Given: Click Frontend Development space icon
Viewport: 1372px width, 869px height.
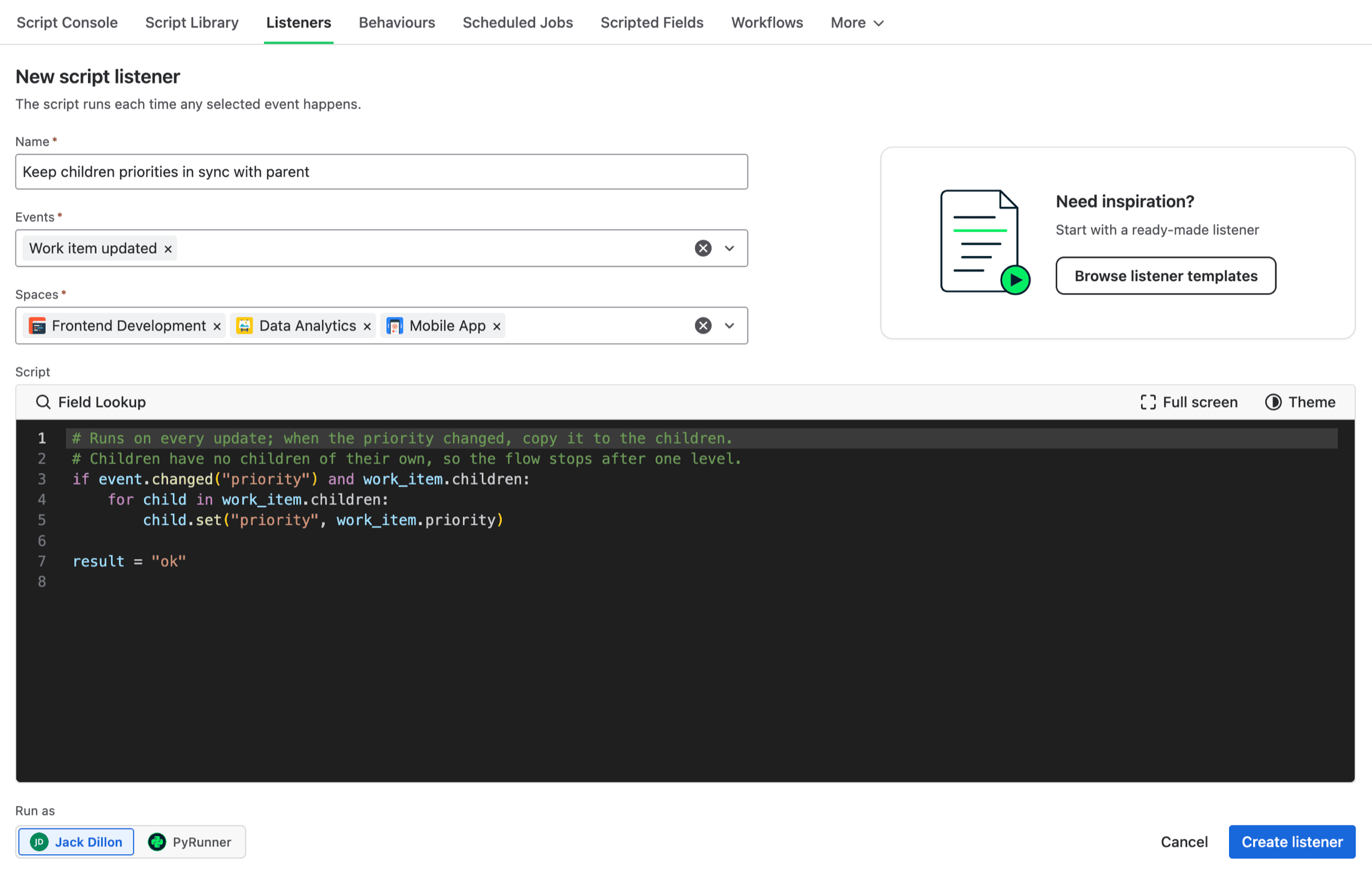Looking at the screenshot, I should pos(37,325).
